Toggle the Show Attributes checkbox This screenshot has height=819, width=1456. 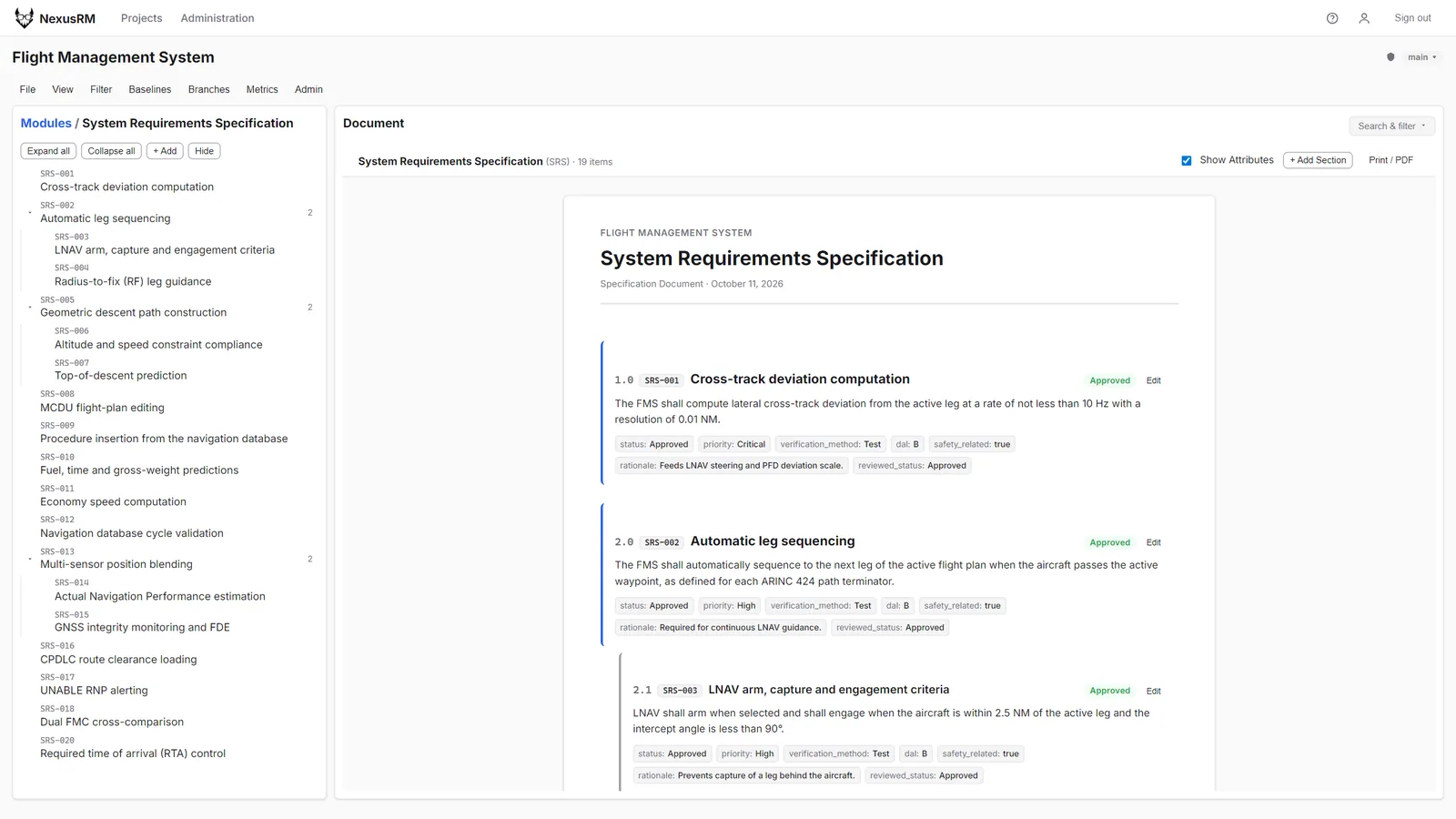tap(1187, 161)
